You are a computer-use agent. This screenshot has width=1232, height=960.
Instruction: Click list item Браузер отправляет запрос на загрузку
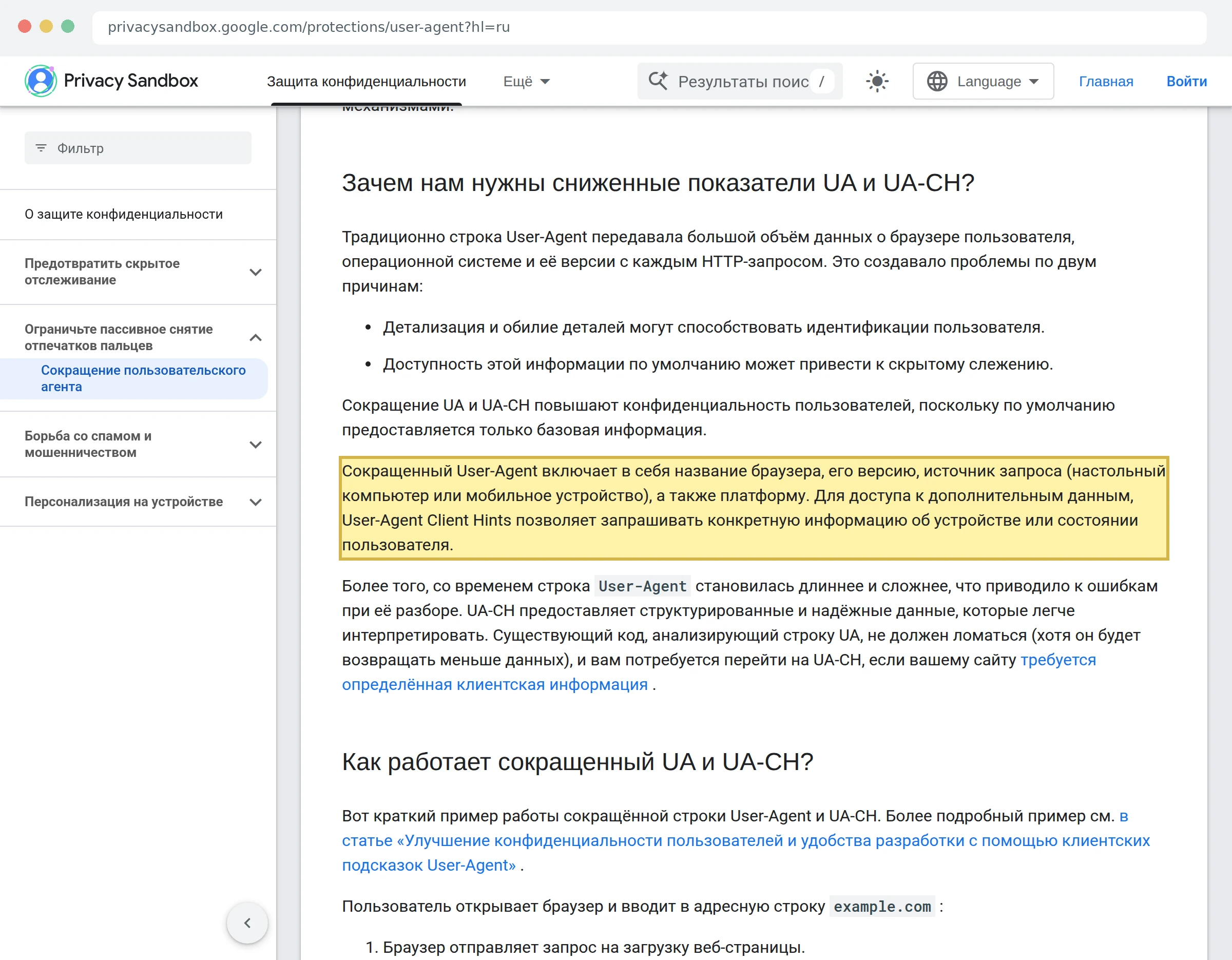[593, 947]
